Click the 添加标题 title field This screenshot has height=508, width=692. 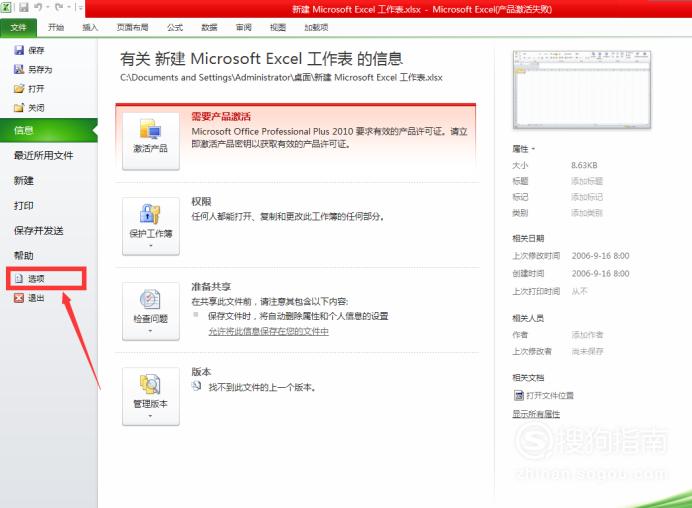pos(587,181)
